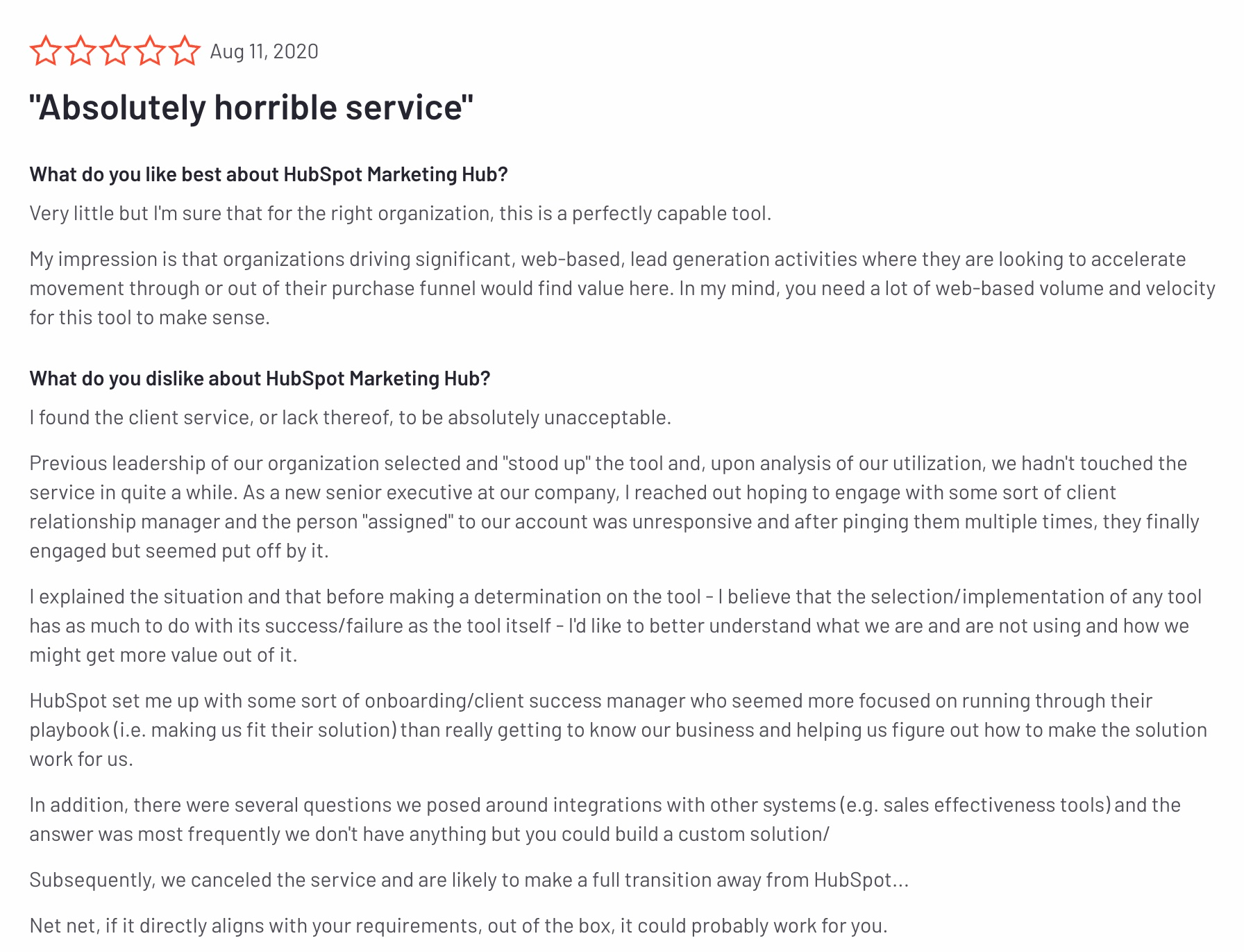This screenshot has height=952, width=1244.
Task: Click the paragraph starting "I explained the situation"
Action: (x=615, y=626)
